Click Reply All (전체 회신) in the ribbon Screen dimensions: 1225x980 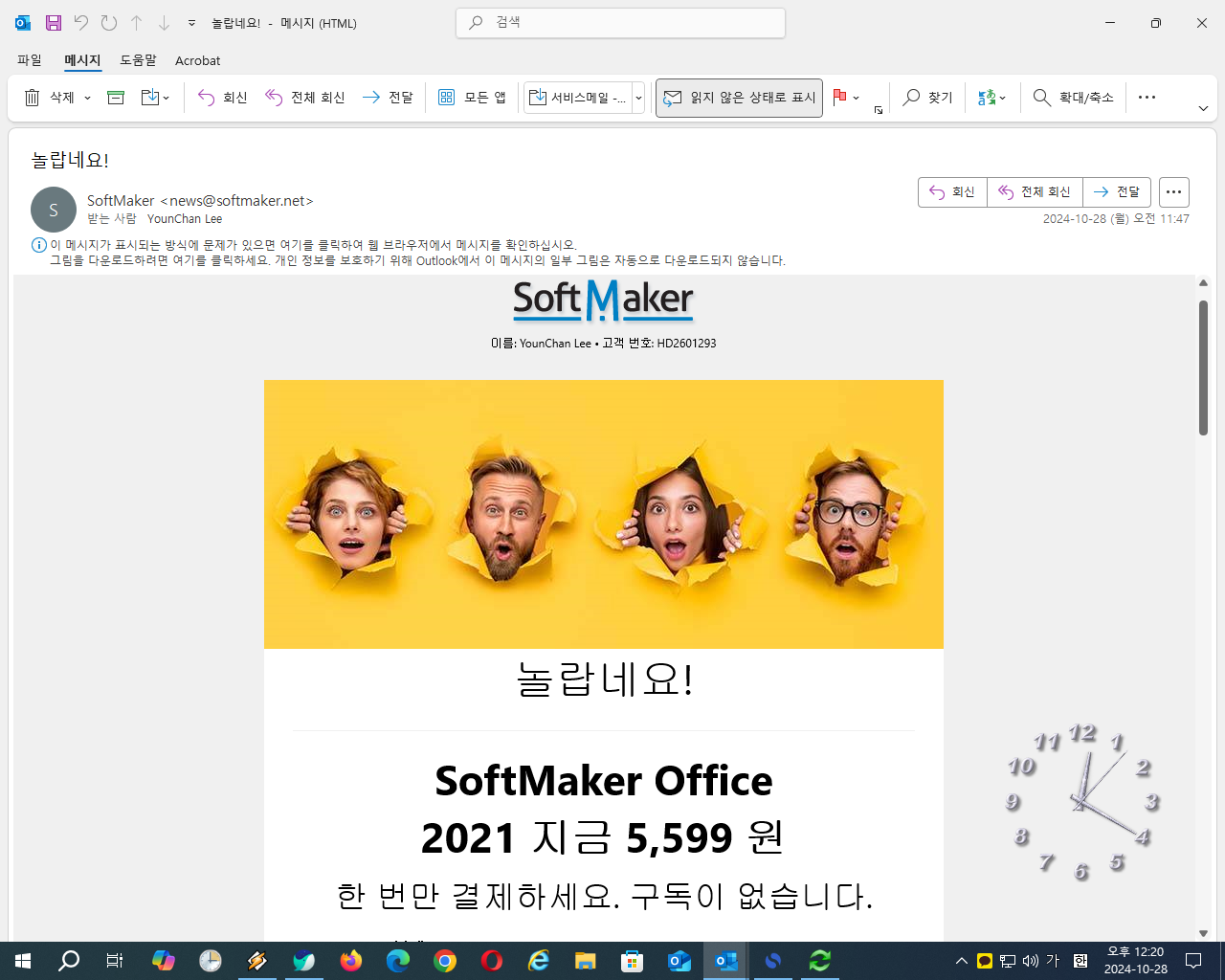click(x=305, y=98)
